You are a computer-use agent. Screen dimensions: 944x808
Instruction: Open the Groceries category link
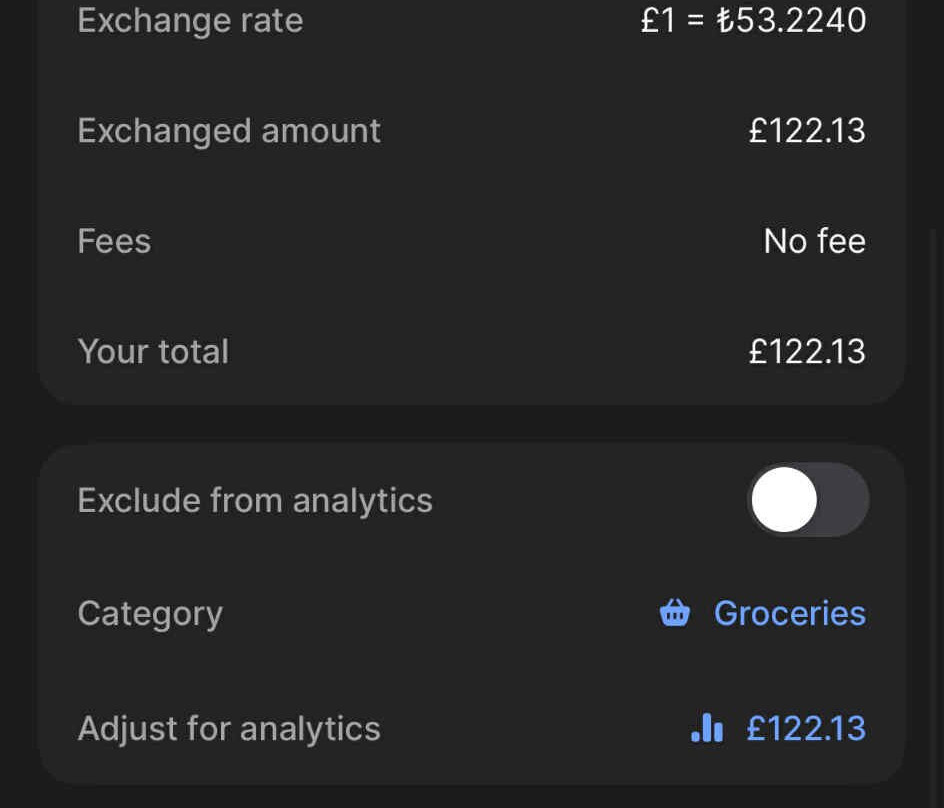(x=789, y=613)
